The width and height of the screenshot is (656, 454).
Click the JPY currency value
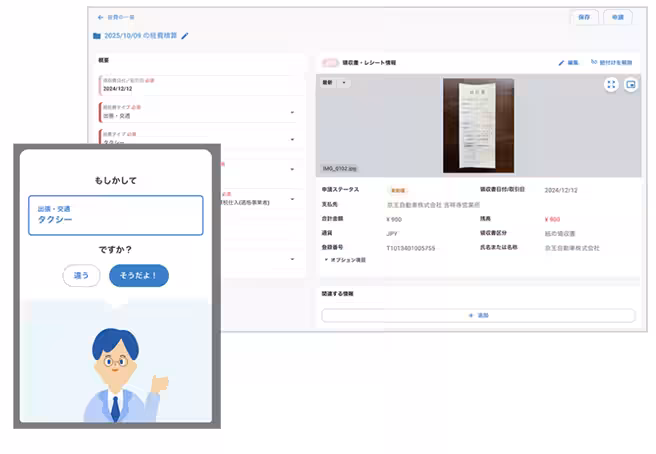point(392,233)
